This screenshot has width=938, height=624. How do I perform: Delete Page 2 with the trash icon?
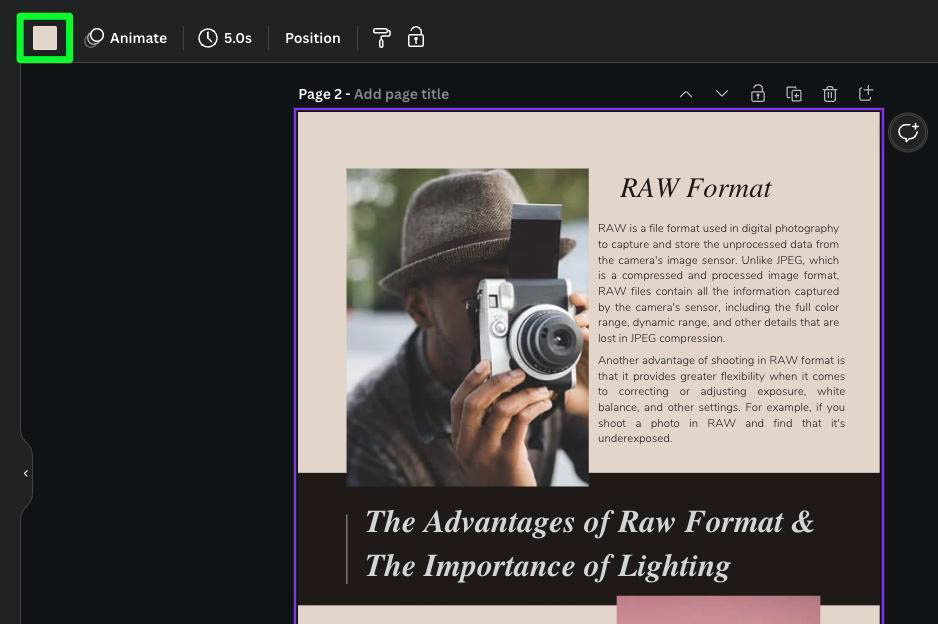(x=830, y=94)
